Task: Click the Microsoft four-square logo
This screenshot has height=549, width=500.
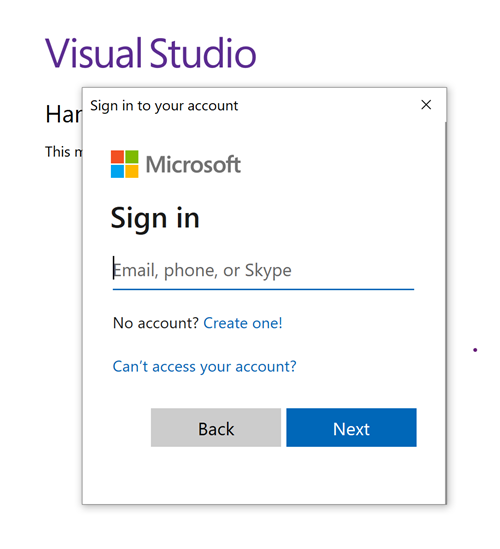Action: 125,164
